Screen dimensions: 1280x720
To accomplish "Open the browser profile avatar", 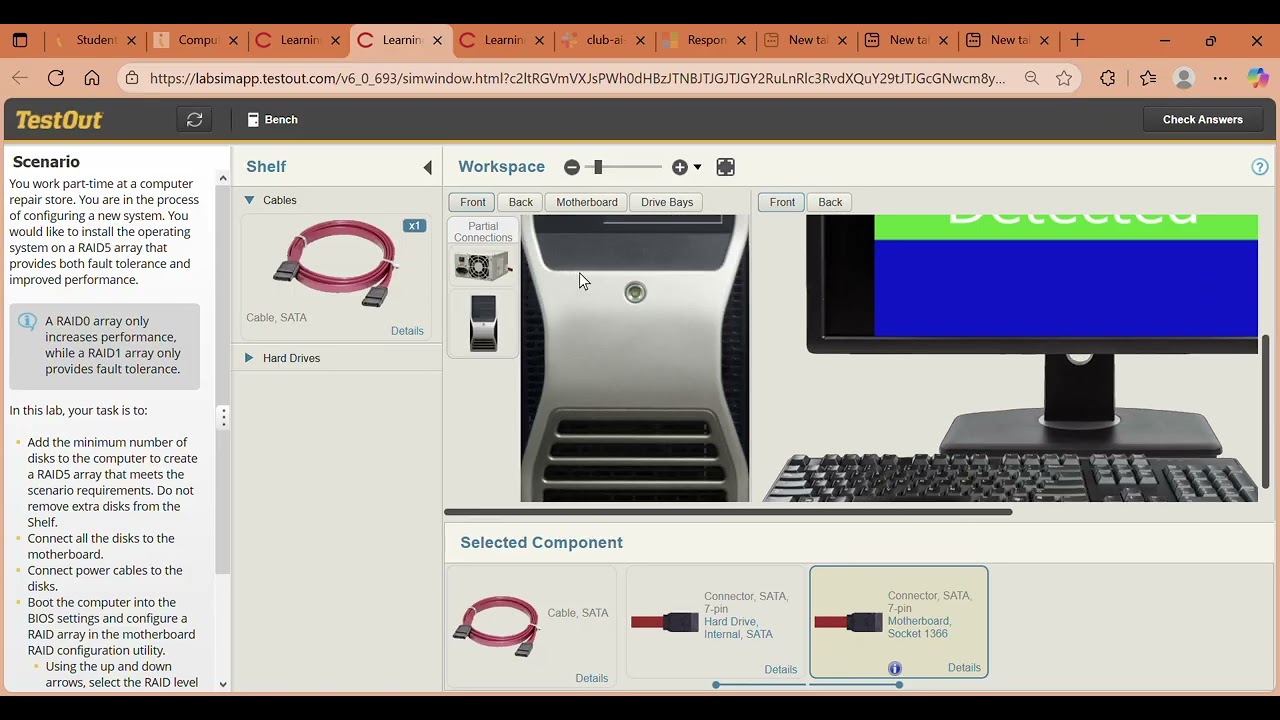I will (1184, 78).
